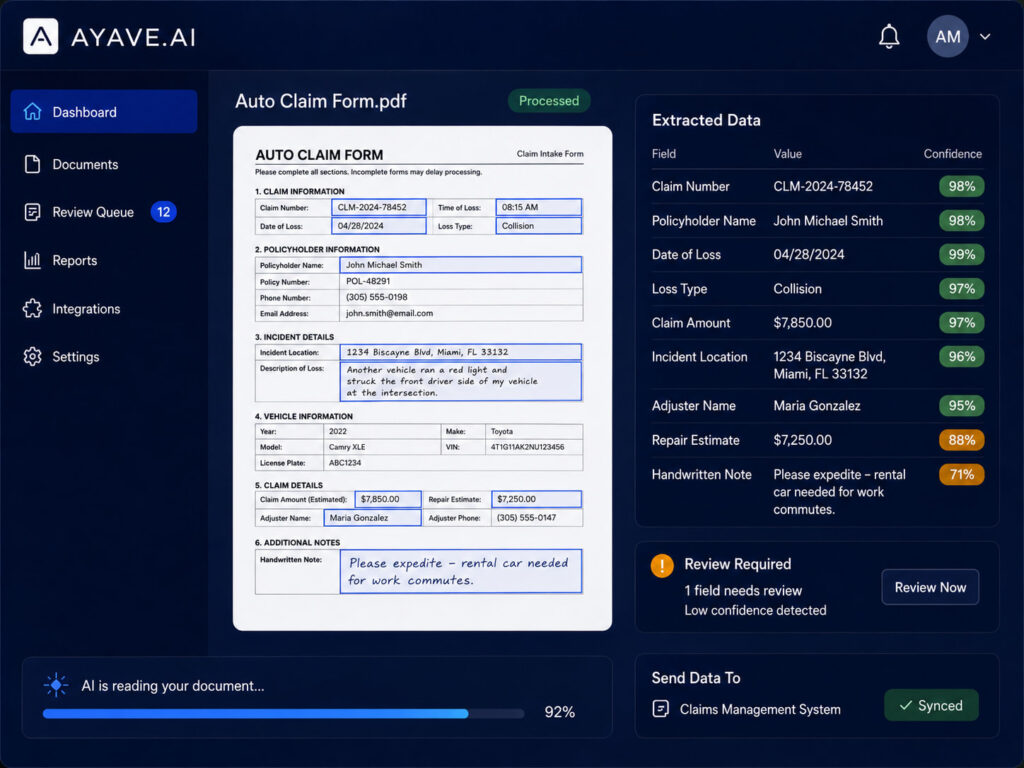Click the Review Queue checklist icon
The width and height of the screenshot is (1024, 768).
33,212
